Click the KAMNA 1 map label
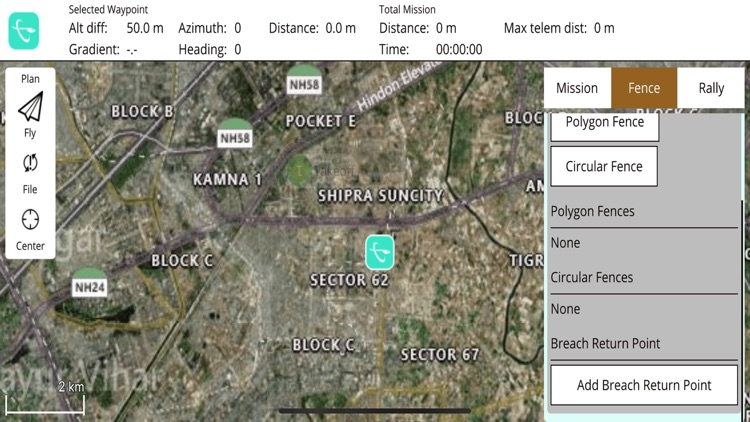The height and width of the screenshot is (422, 750). pyautogui.click(x=227, y=179)
